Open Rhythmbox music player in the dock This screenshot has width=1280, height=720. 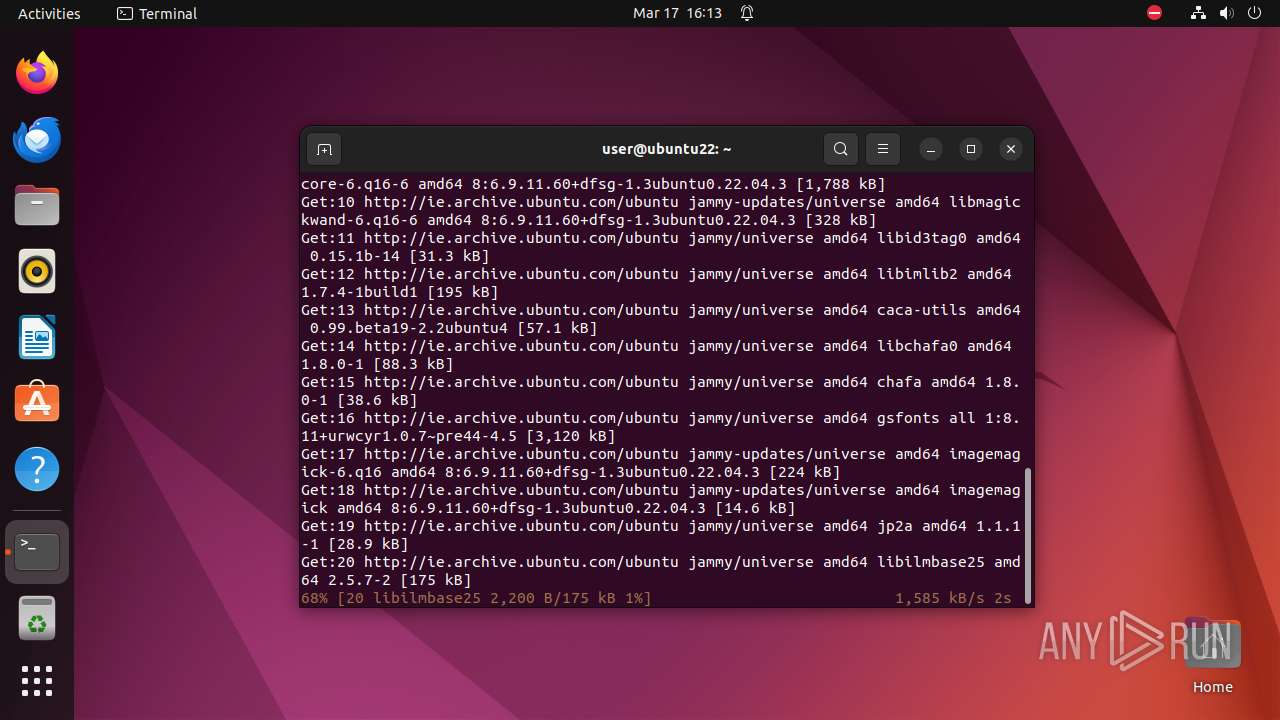tap(37, 271)
